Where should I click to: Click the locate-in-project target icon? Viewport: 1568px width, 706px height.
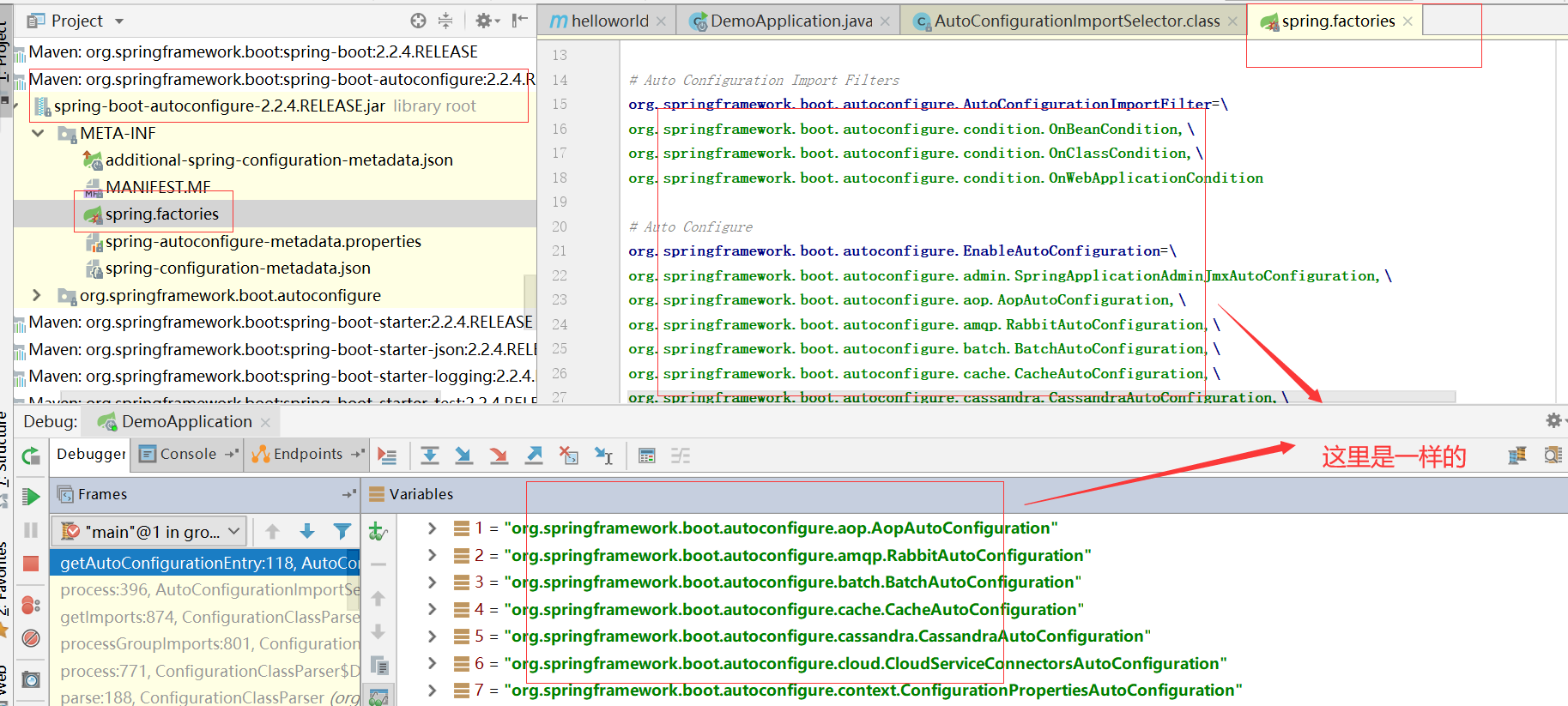coord(418,21)
